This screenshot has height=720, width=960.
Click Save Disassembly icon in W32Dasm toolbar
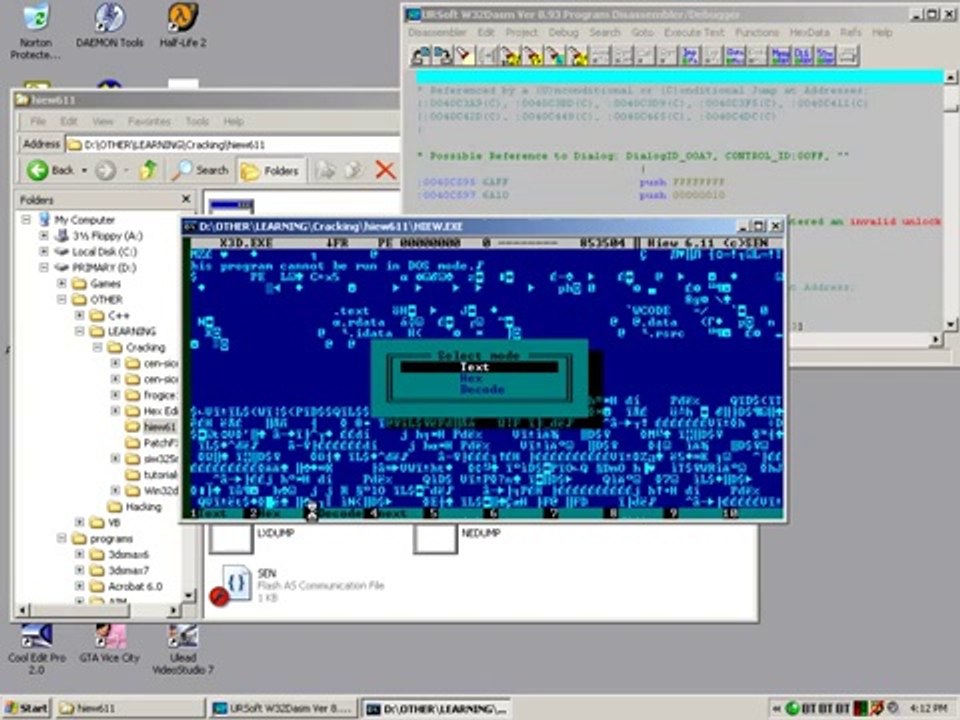coord(443,55)
